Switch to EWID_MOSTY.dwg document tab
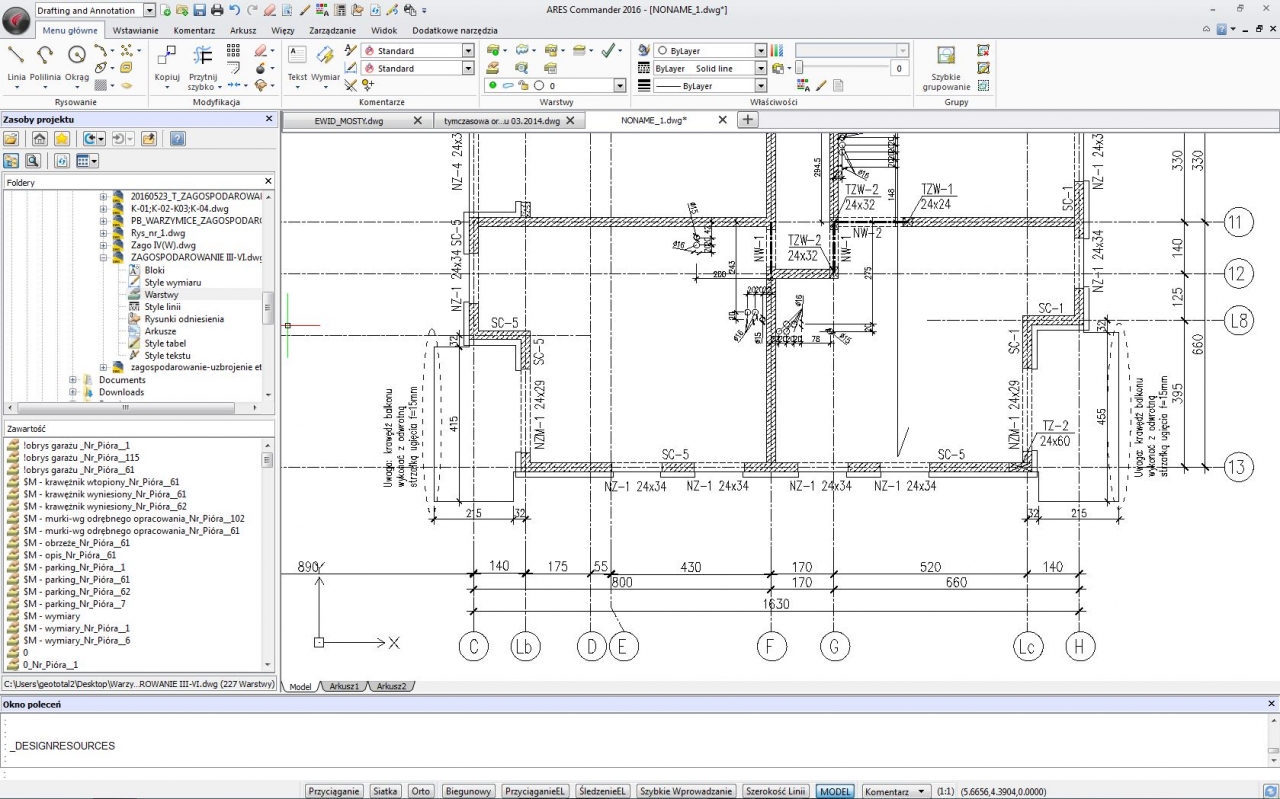This screenshot has height=799, width=1280. 349,120
